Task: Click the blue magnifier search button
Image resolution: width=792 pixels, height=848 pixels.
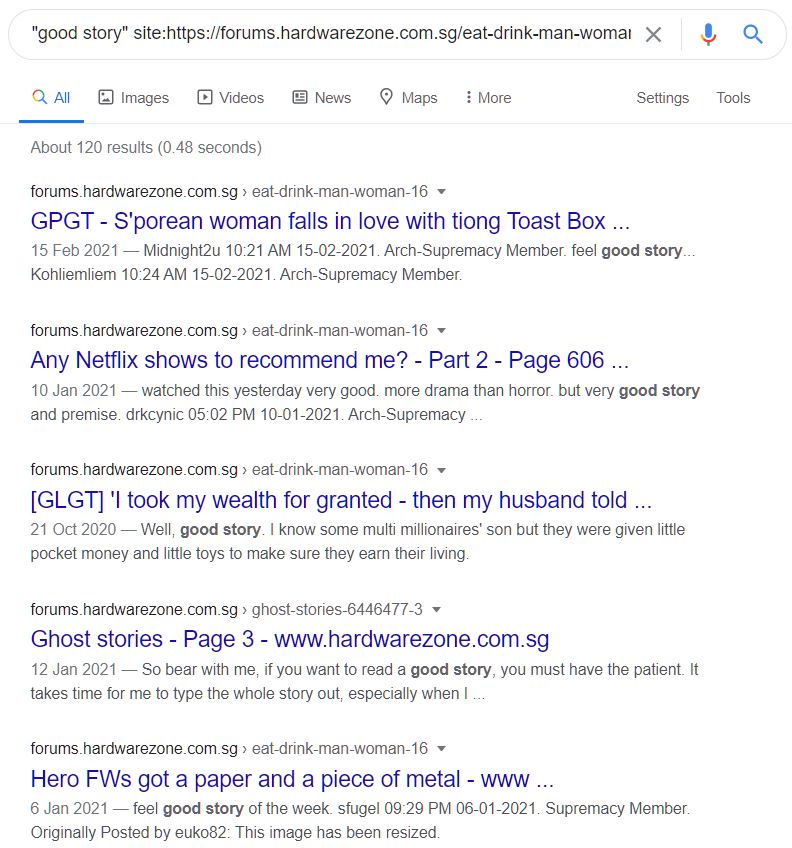Action: tap(753, 35)
